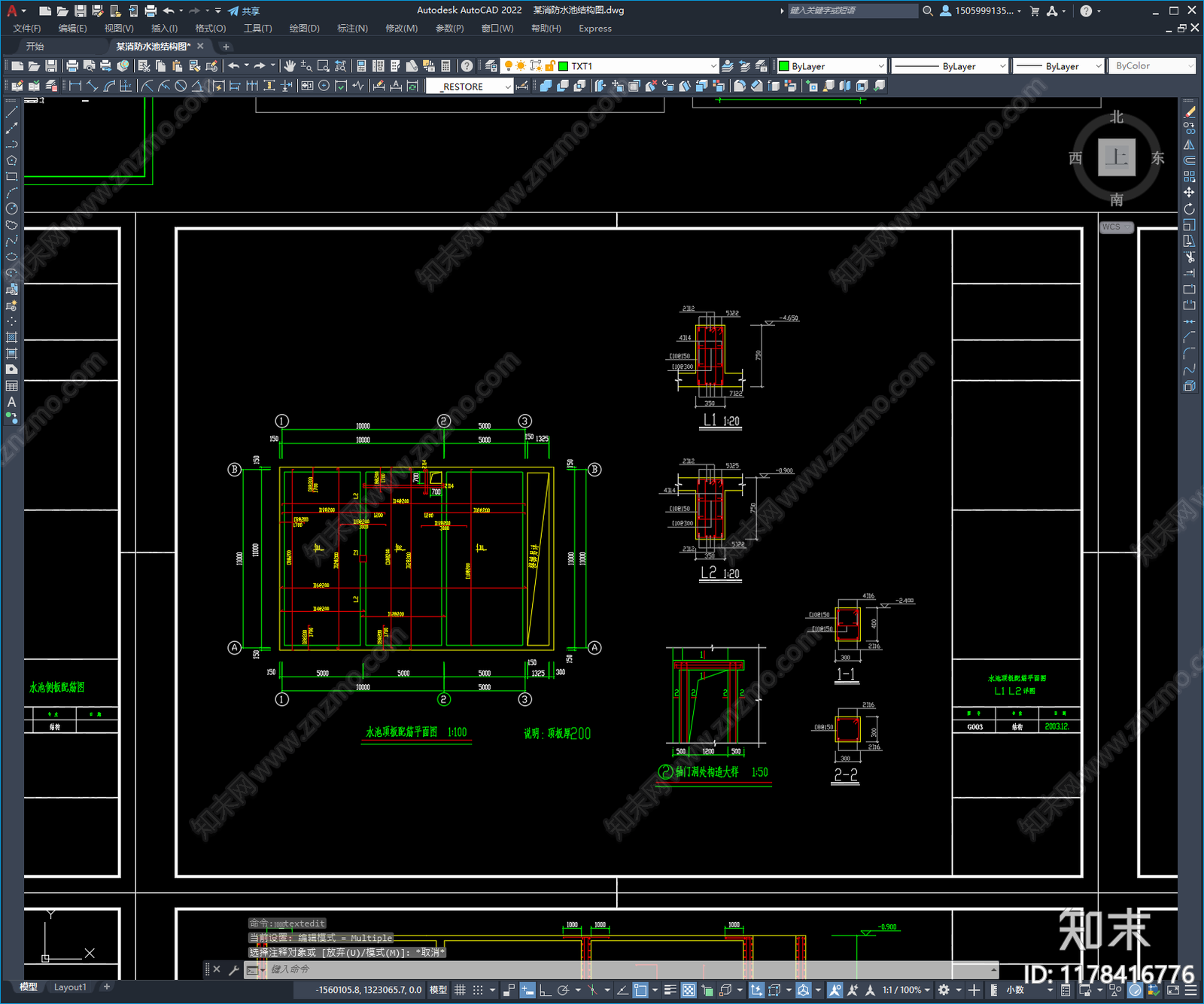Select the Line tool in left toolbar

pyautogui.click(x=11, y=111)
